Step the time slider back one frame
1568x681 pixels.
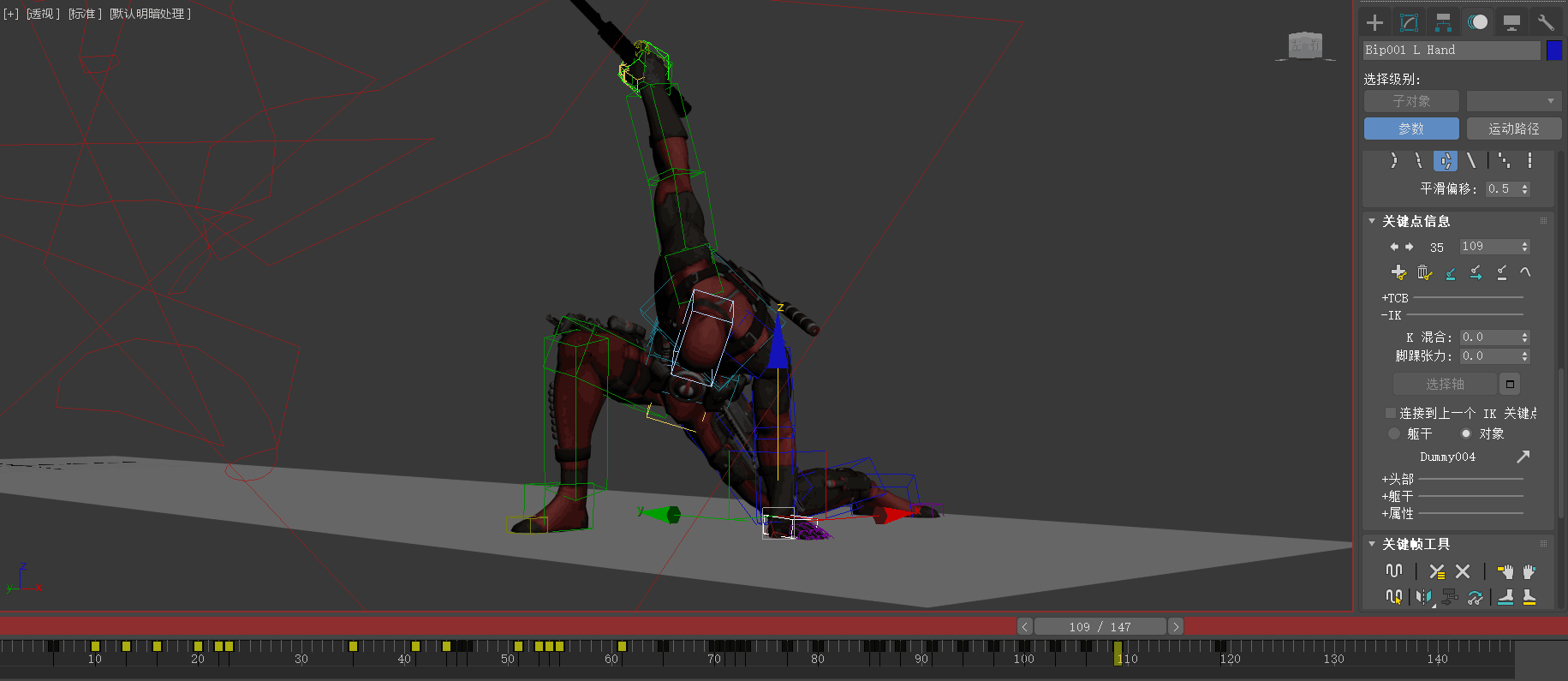(1024, 627)
